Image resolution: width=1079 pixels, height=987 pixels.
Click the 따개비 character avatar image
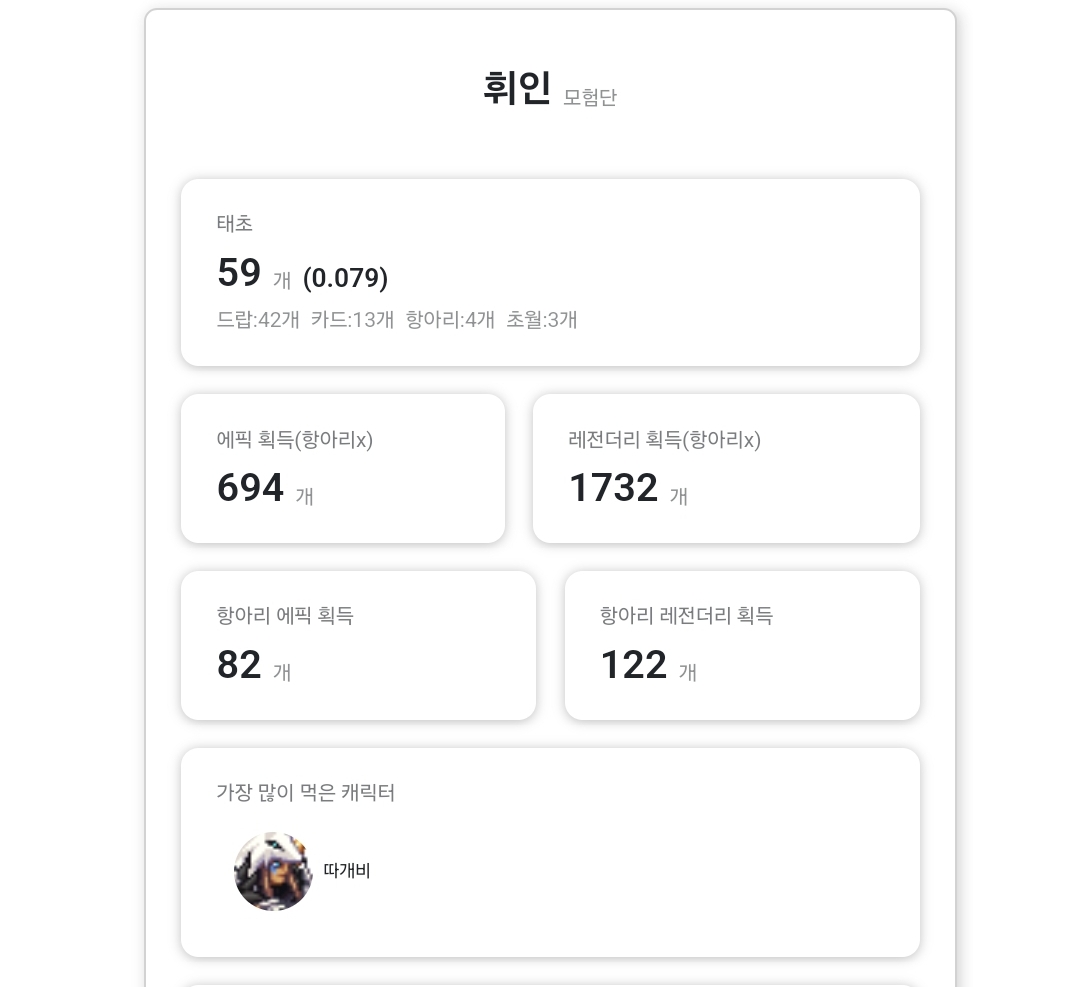273,871
